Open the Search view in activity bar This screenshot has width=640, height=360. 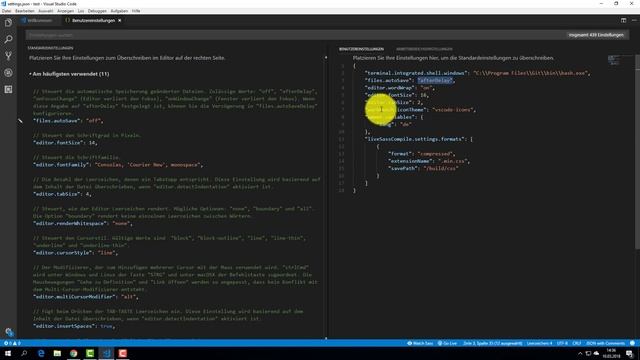point(8,39)
